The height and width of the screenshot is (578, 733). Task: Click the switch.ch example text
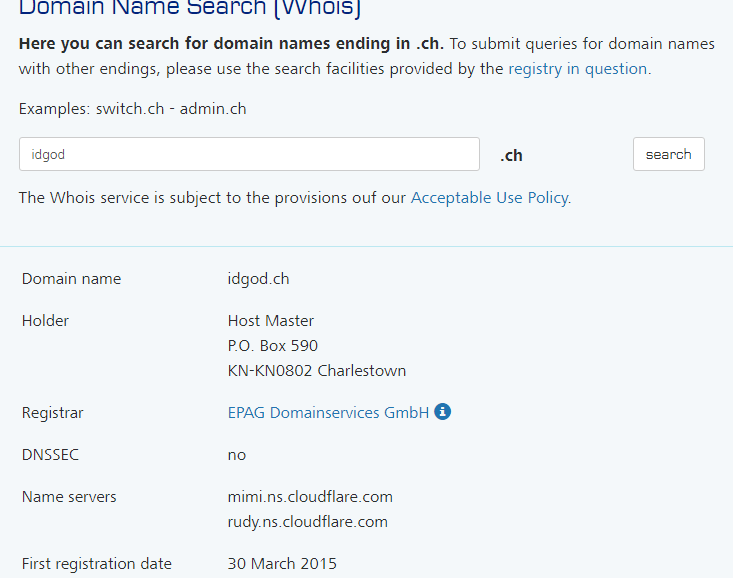pos(130,109)
